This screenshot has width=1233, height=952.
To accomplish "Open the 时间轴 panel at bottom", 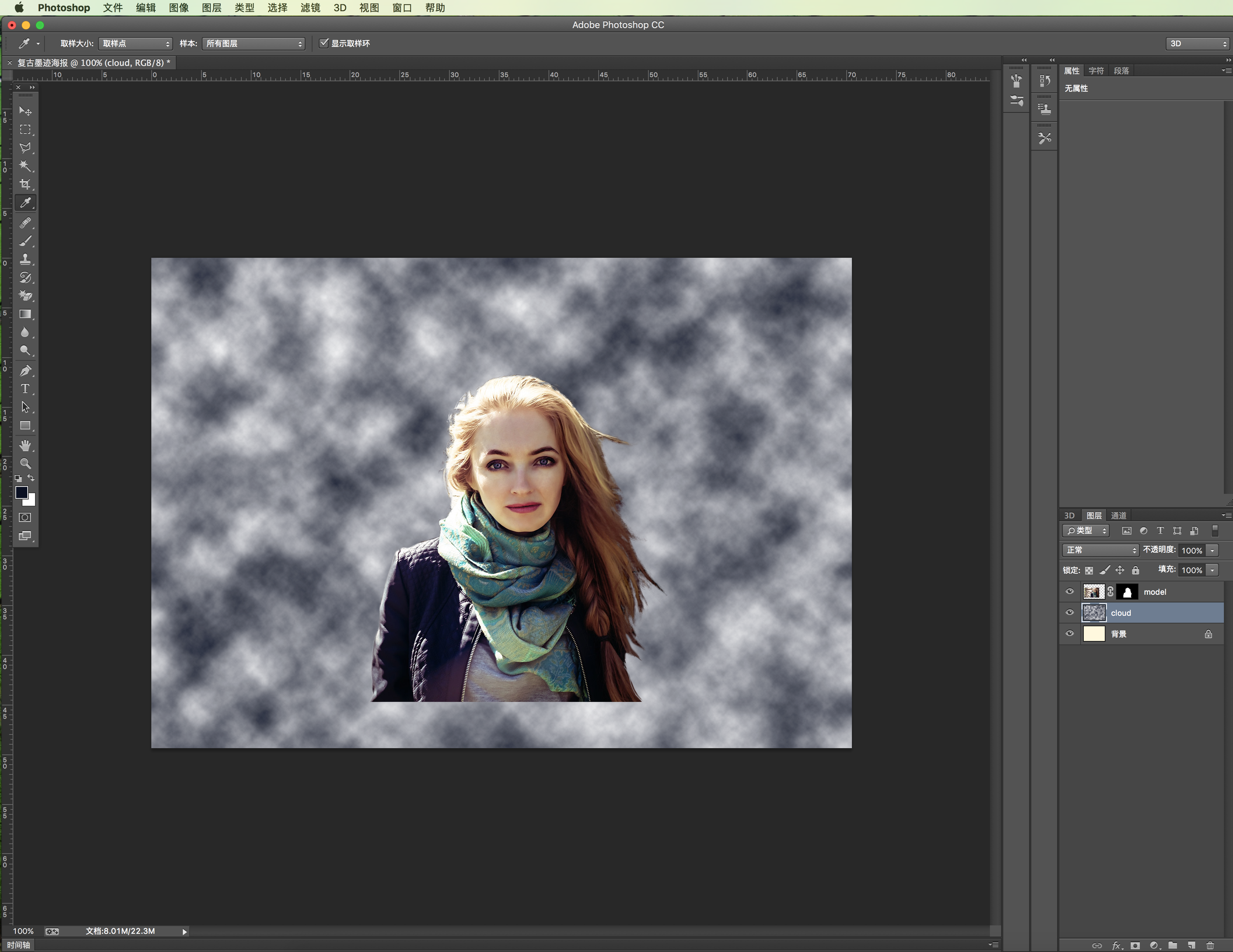I will click(x=19, y=945).
